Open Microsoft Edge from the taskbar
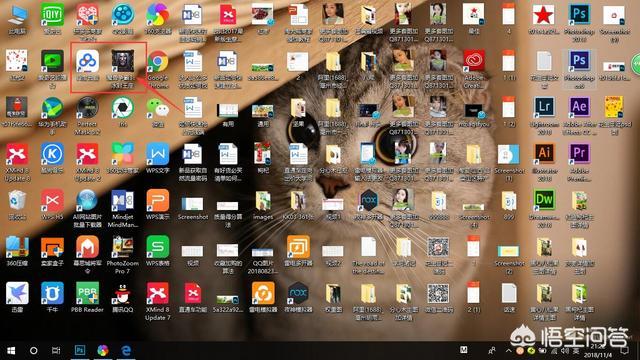The height and width of the screenshot is (360, 640). (126, 351)
